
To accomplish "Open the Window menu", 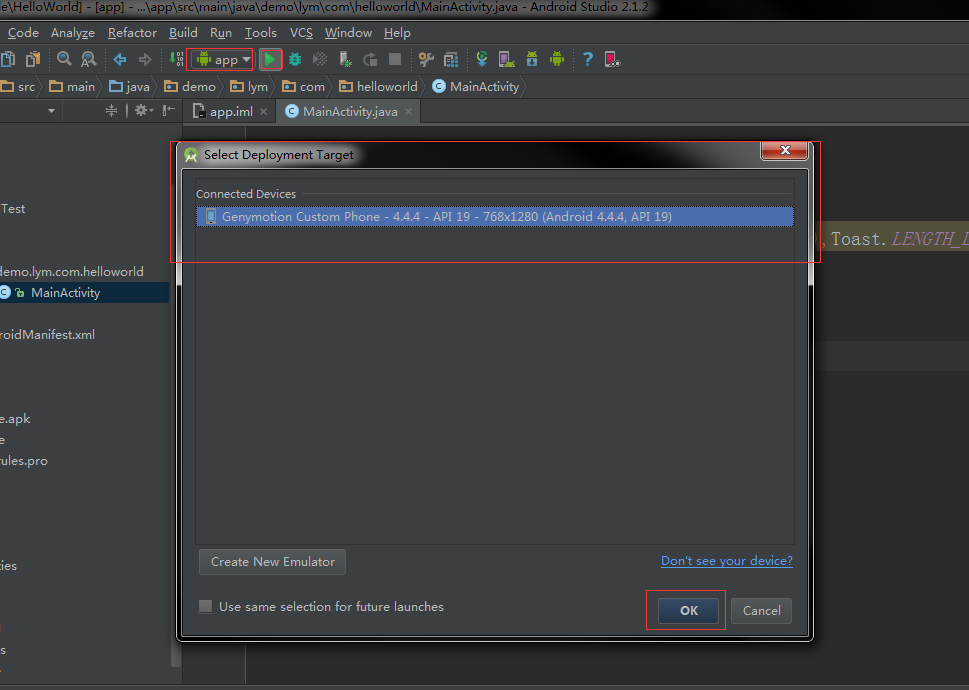I will (349, 33).
